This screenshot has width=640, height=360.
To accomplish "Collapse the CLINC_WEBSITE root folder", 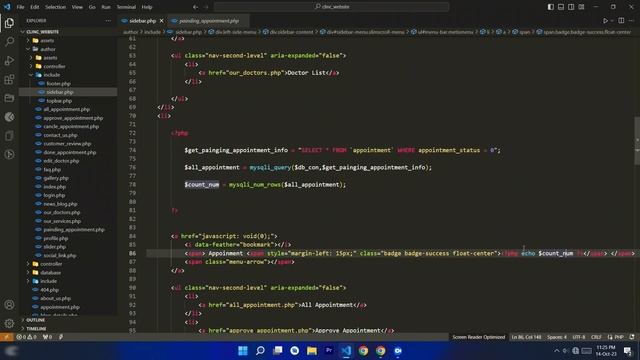I will [x=42, y=31].
